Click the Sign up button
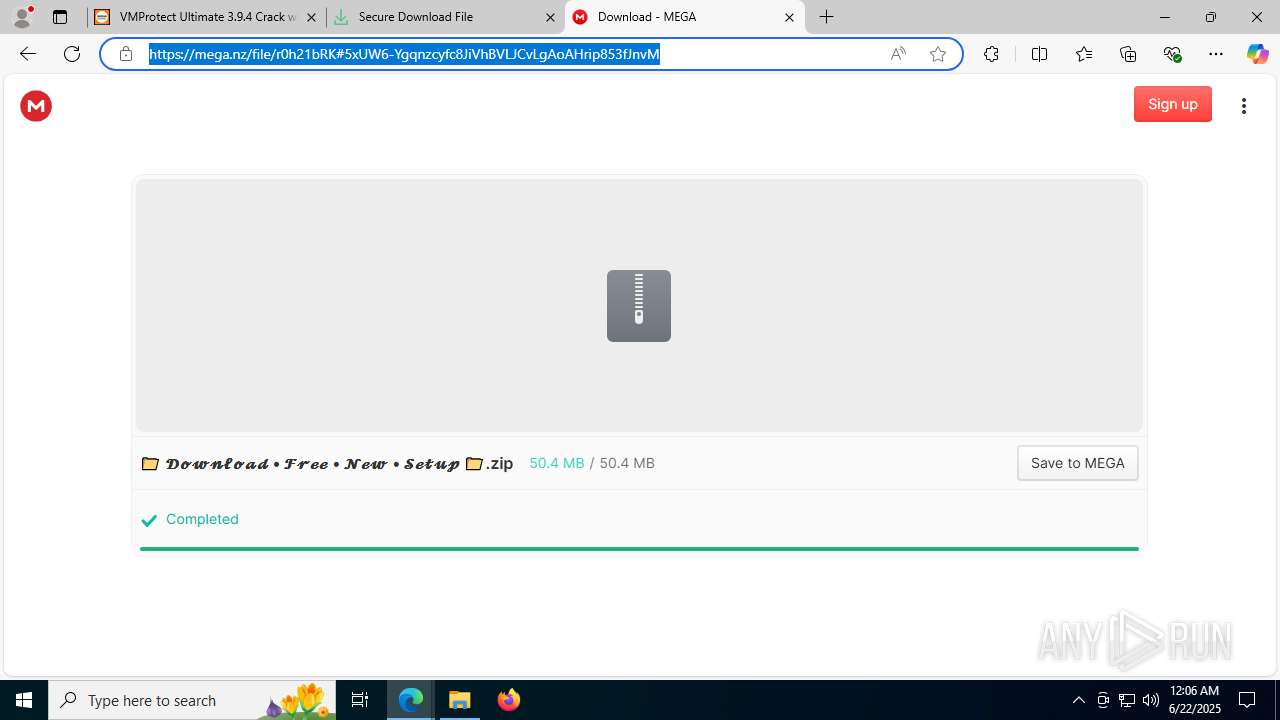This screenshot has height=720, width=1280. pyautogui.click(x=1172, y=104)
